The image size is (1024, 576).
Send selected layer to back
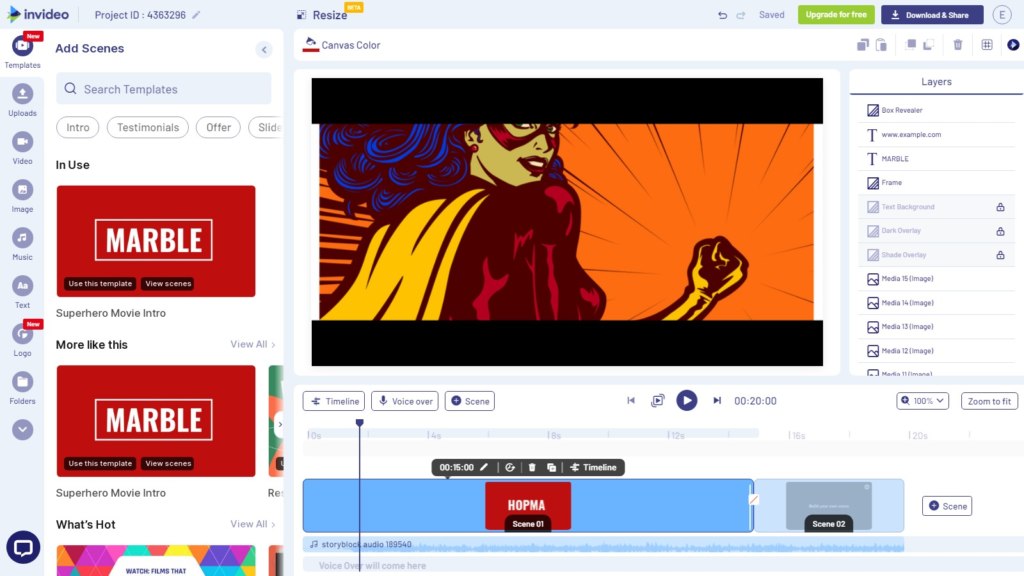pyautogui.click(x=928, y=44)
